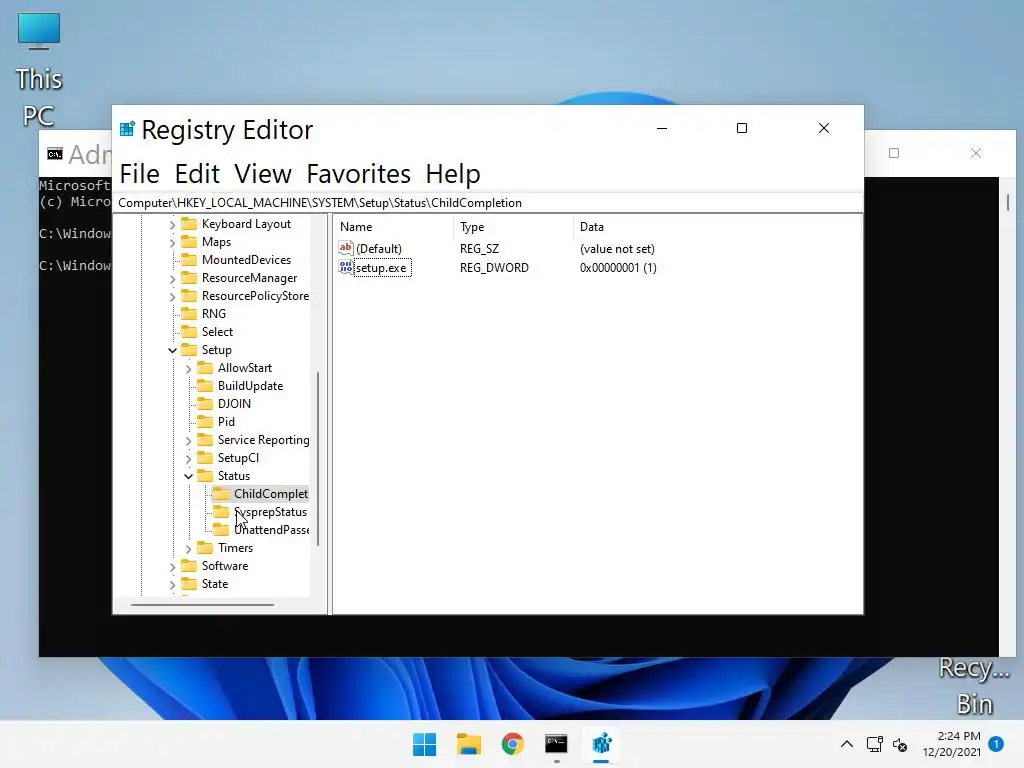
Task: Click the (Default) string value icon
Action: [345, 248]
